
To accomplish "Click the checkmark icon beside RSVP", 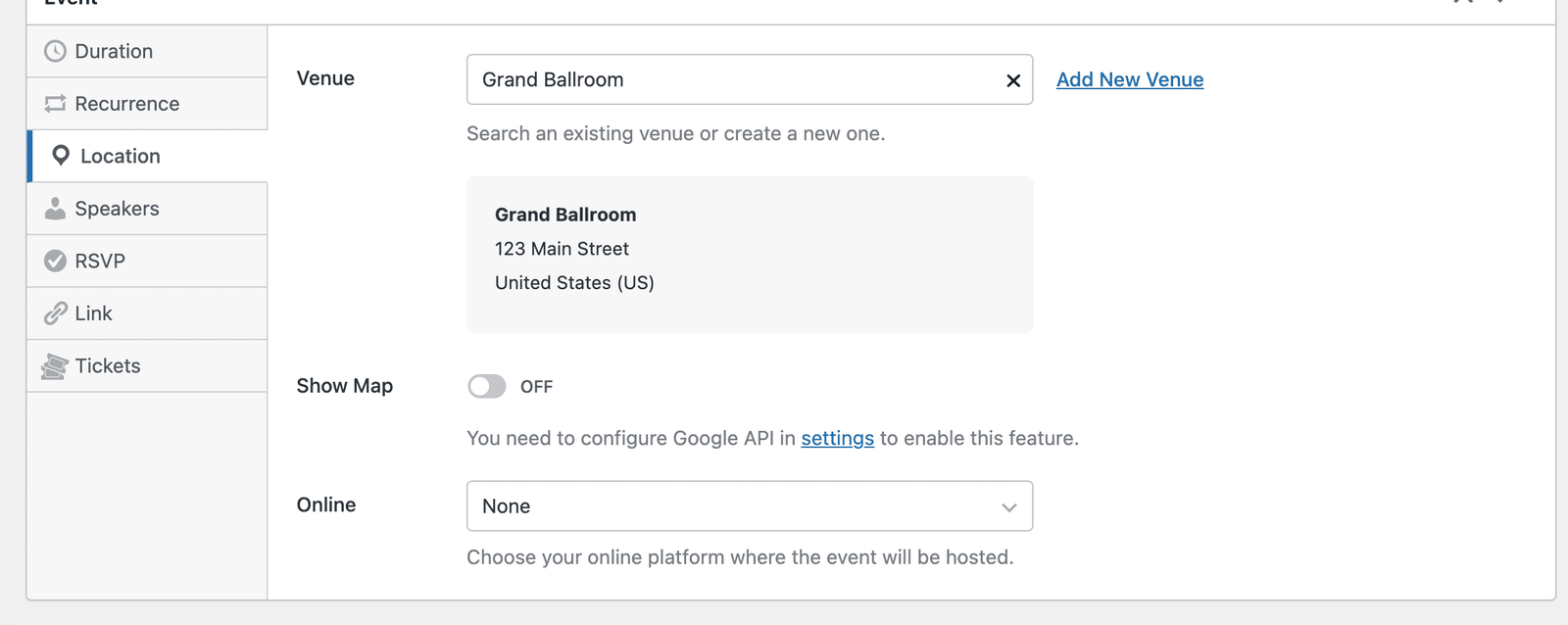I will coord(55,261).
